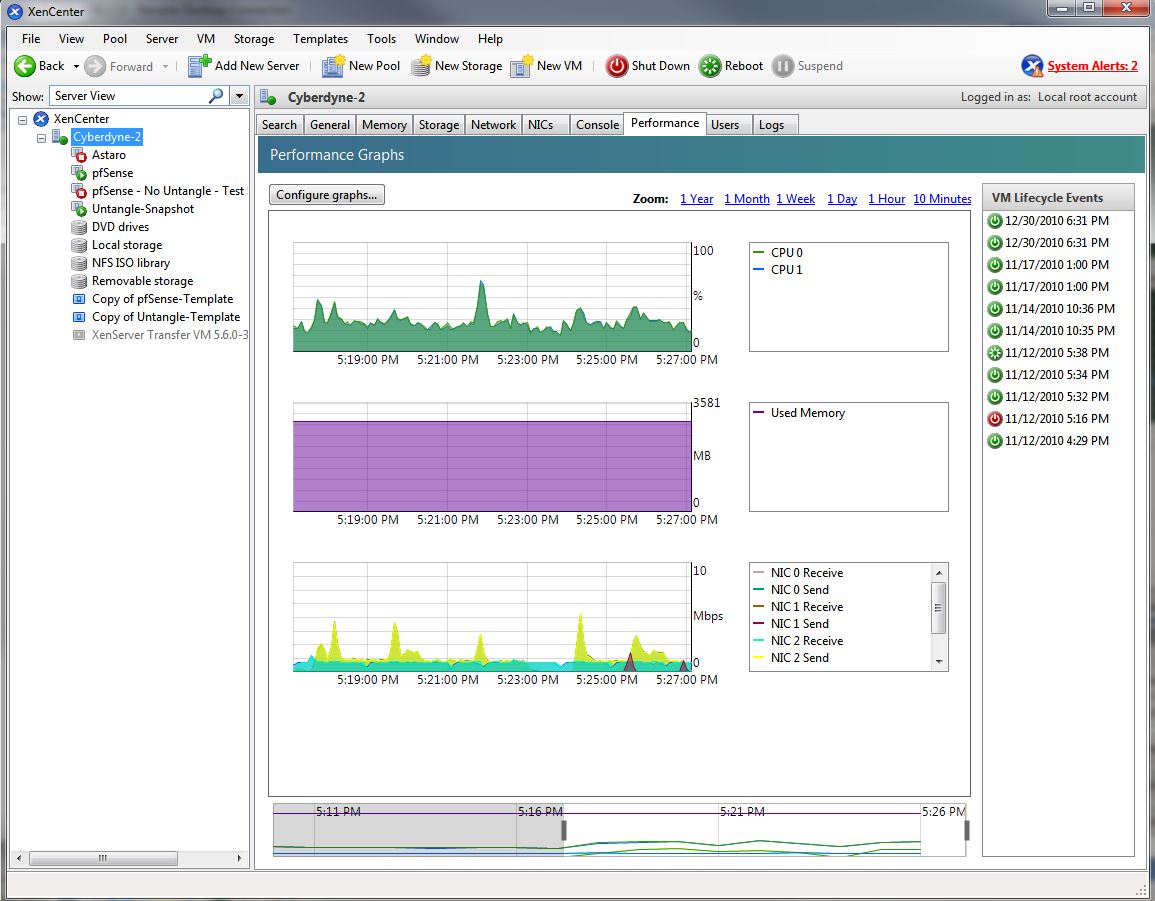Open the Server View dropdown arrow

239,96
